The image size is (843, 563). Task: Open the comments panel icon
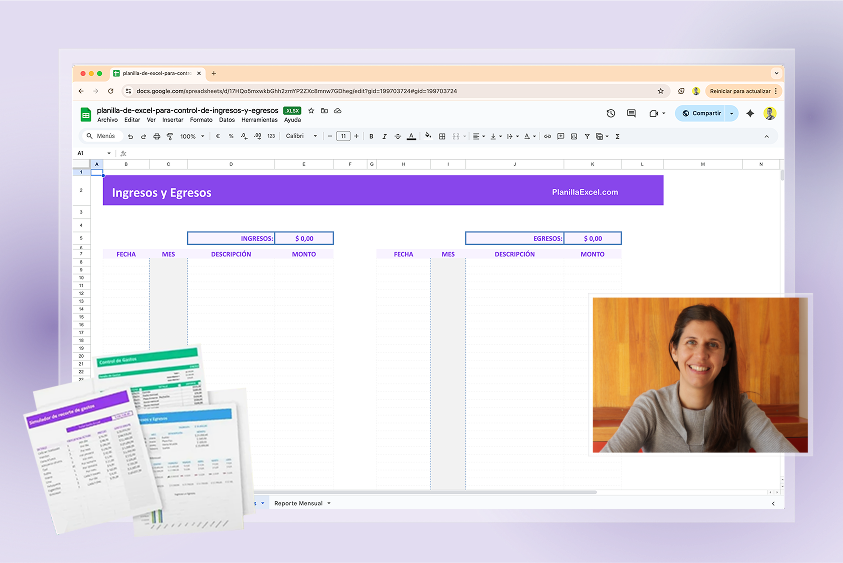tap(631, 113)
